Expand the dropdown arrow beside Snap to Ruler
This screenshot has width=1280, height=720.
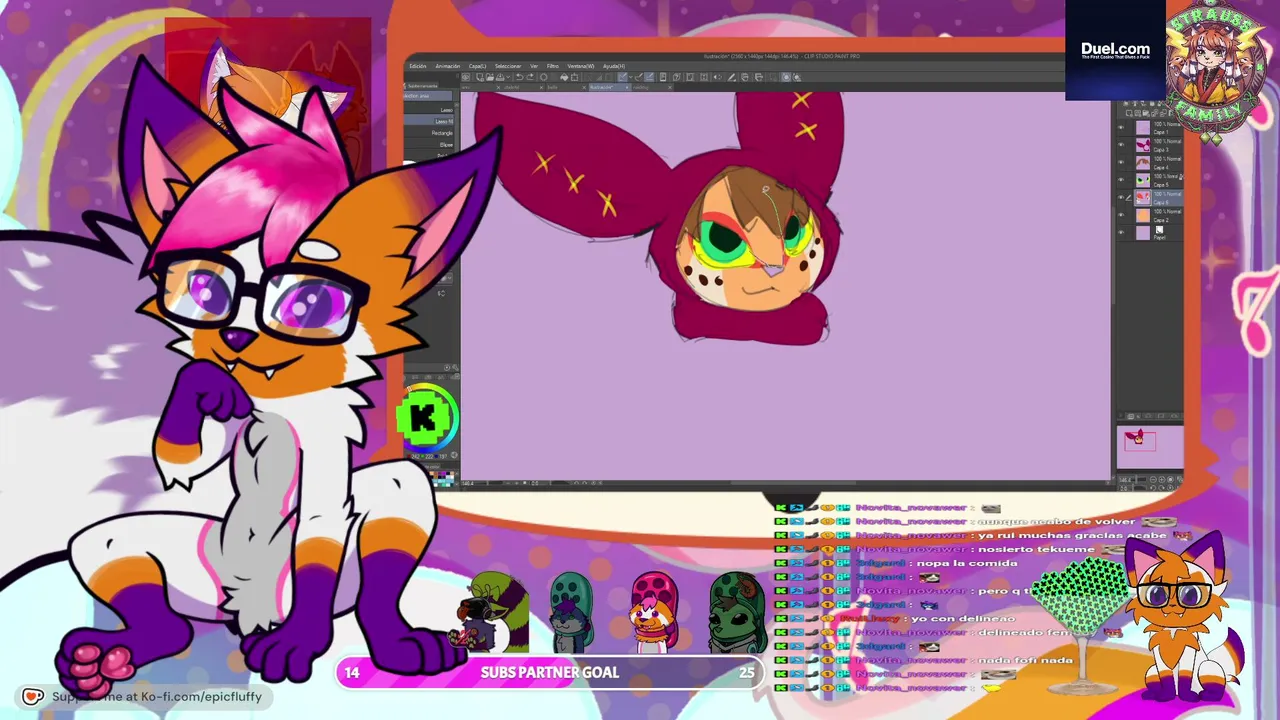[630, 77]
